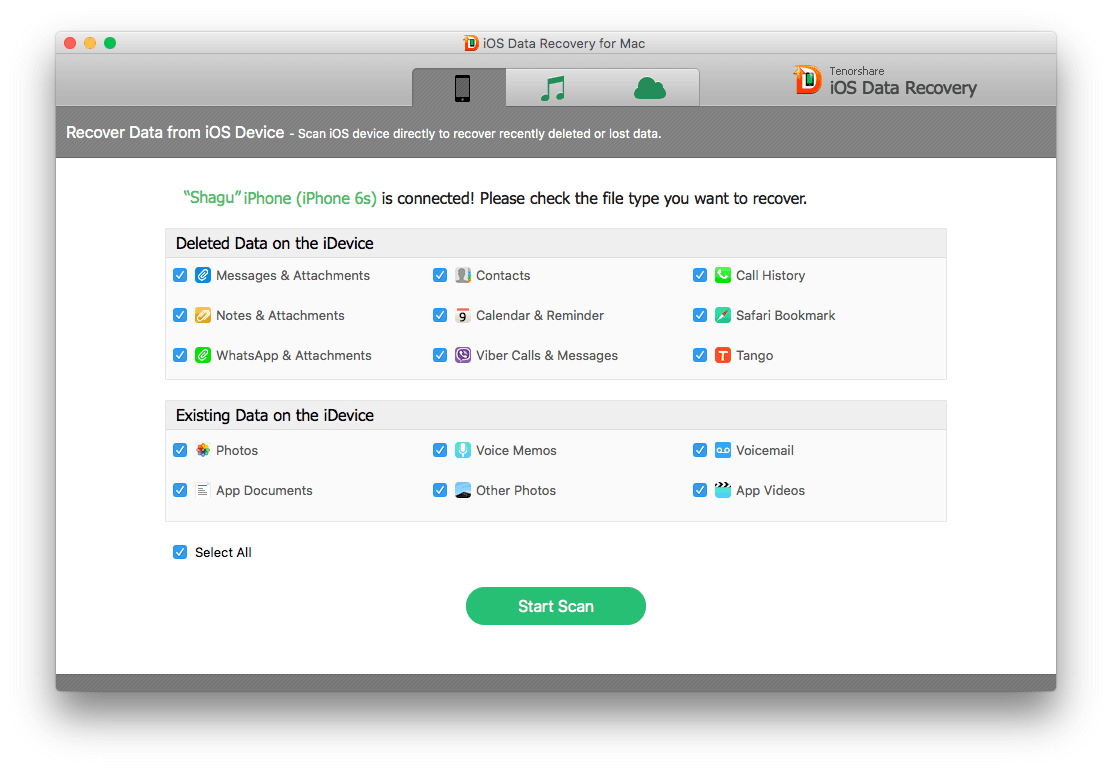The image size is (1112, 771).
Task: Click the Safari Bookmark compass icon
Action: coord(723,315)
